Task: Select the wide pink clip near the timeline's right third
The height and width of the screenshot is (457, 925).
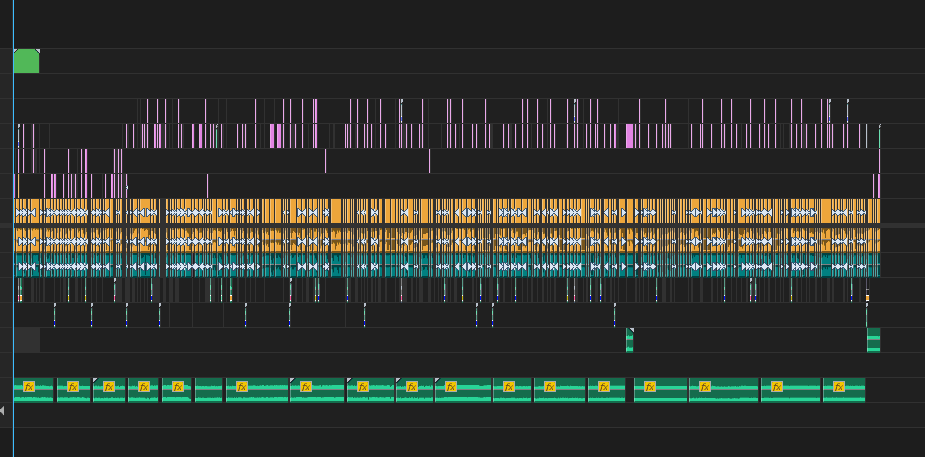Action: click(629, 136)
